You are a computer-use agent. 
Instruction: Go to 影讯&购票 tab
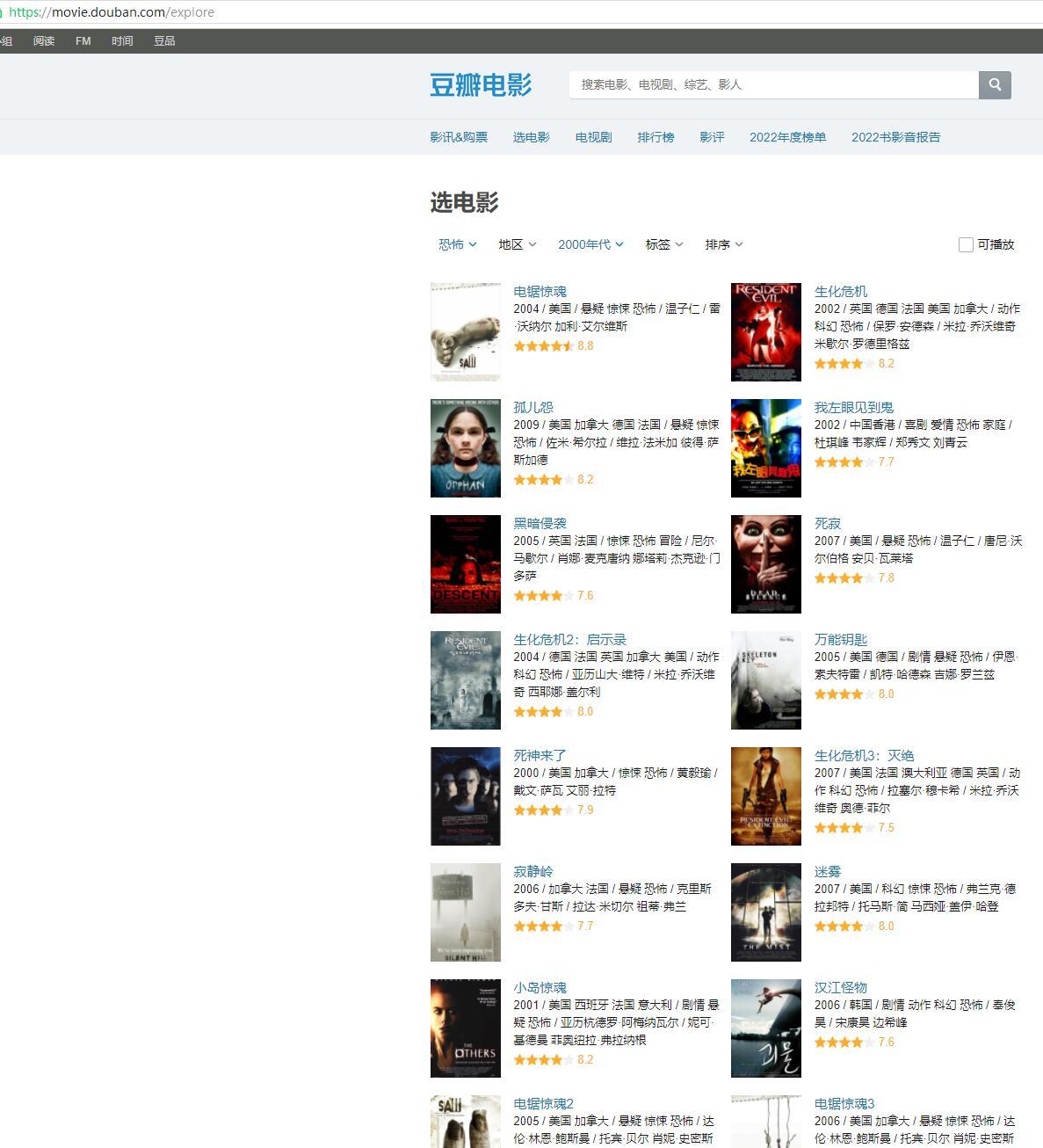459,137
